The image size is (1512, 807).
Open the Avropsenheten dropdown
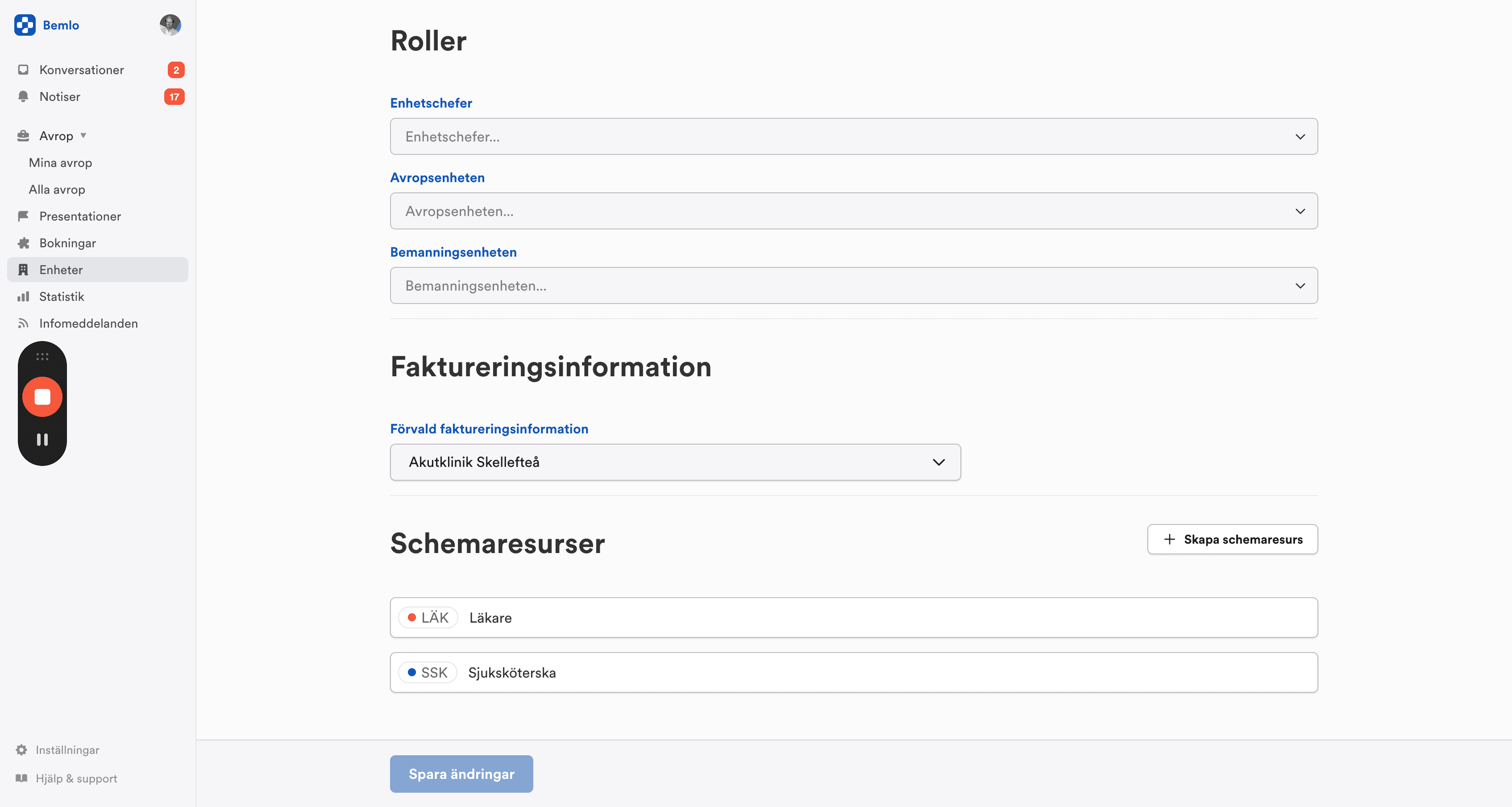(853, 211)
